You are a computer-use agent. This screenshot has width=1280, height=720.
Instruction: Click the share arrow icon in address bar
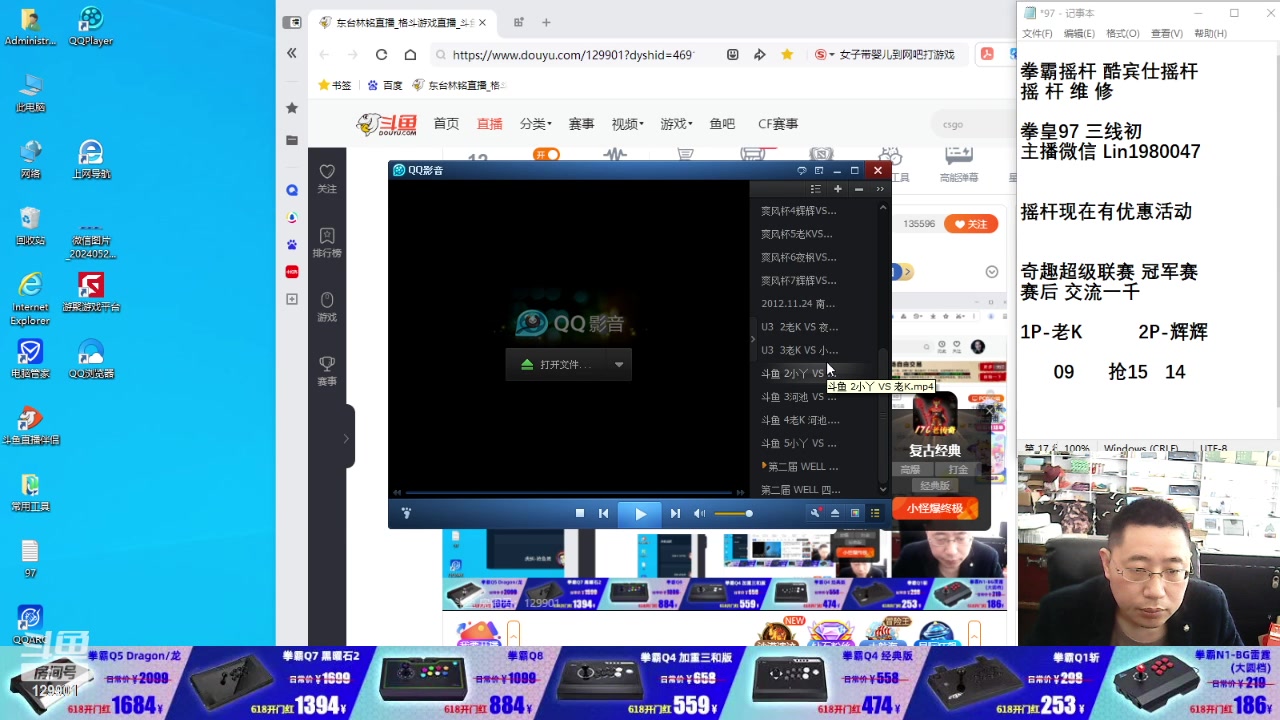[759, 55]
